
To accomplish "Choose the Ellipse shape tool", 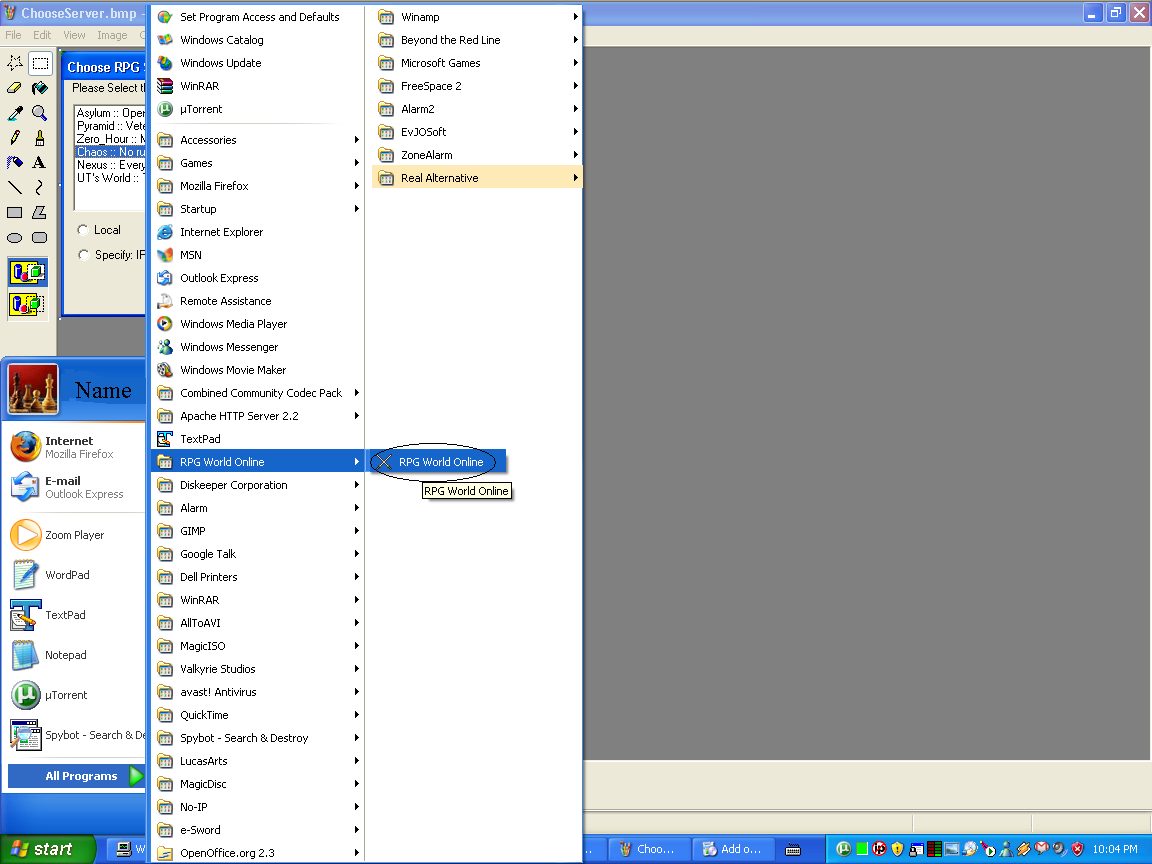I will tap(15, 237).
